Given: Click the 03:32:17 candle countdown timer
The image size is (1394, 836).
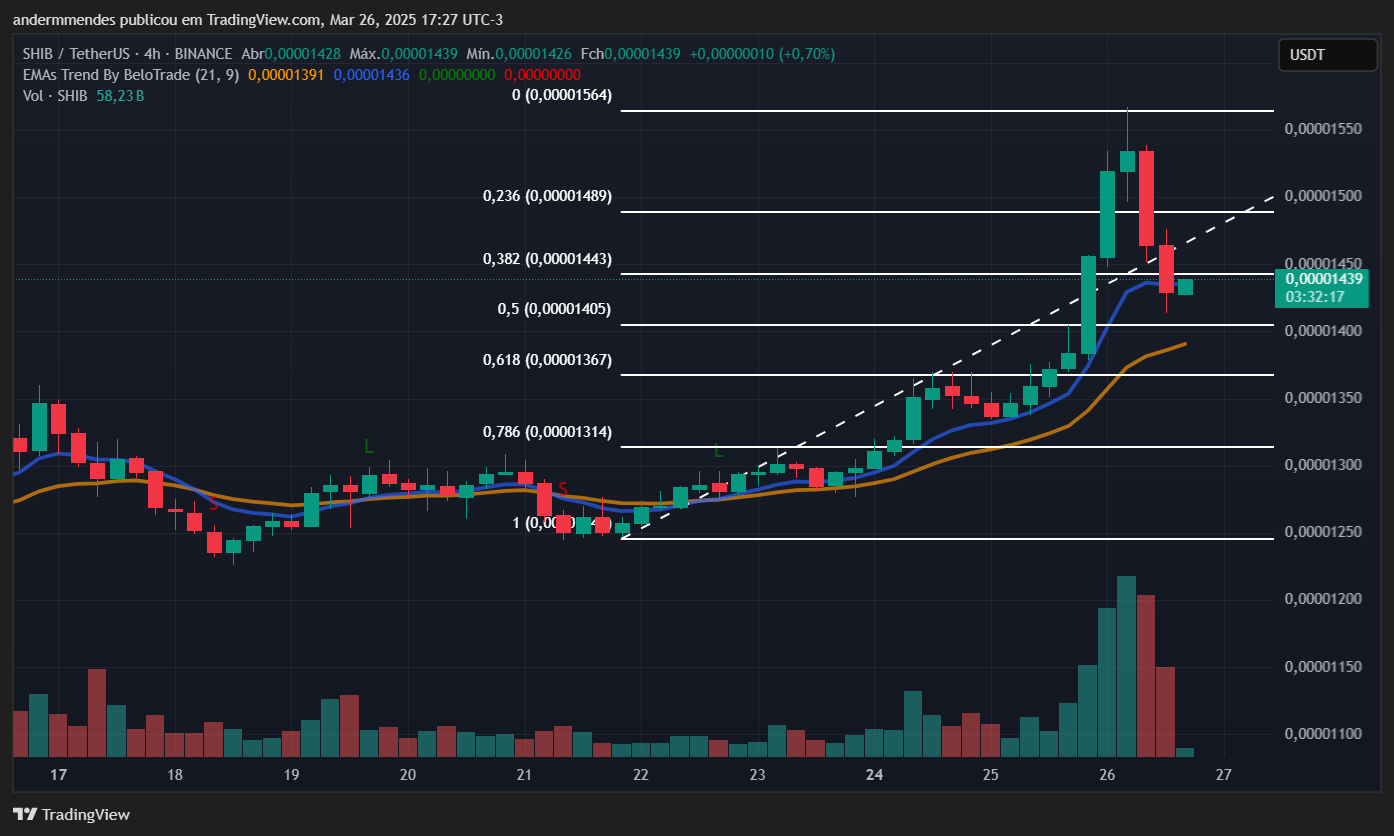Looking at the screenshot, I should click(1314, 296).
